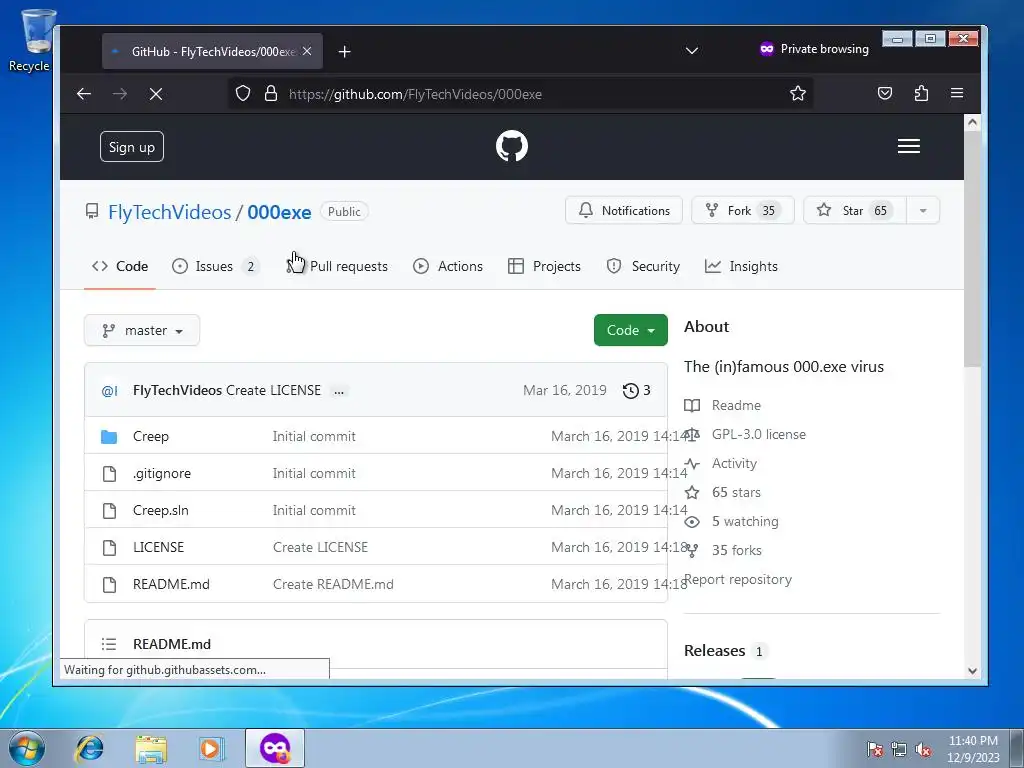
Task: Click the page vertical scrollbar thumb
Action: tap(972, 250)
